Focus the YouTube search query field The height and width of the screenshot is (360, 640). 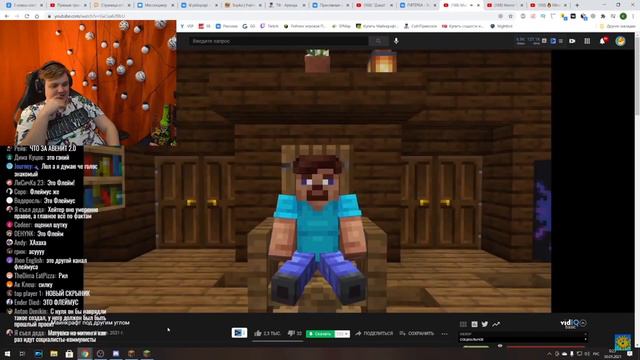[x=279, y=41]
